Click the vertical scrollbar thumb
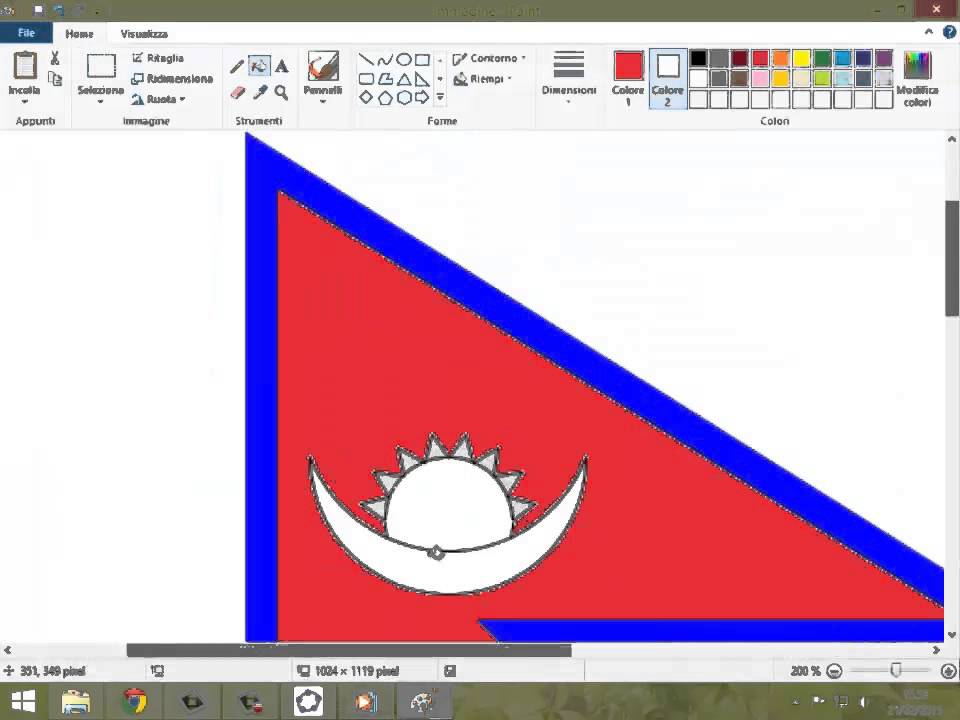 pos(951,258)
